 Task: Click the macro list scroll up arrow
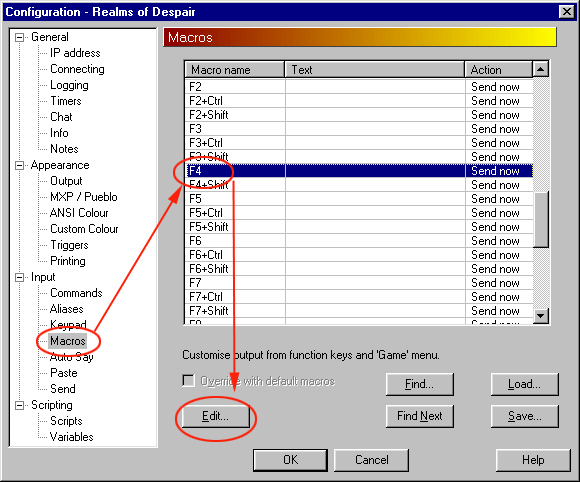[x=541, y=69]
